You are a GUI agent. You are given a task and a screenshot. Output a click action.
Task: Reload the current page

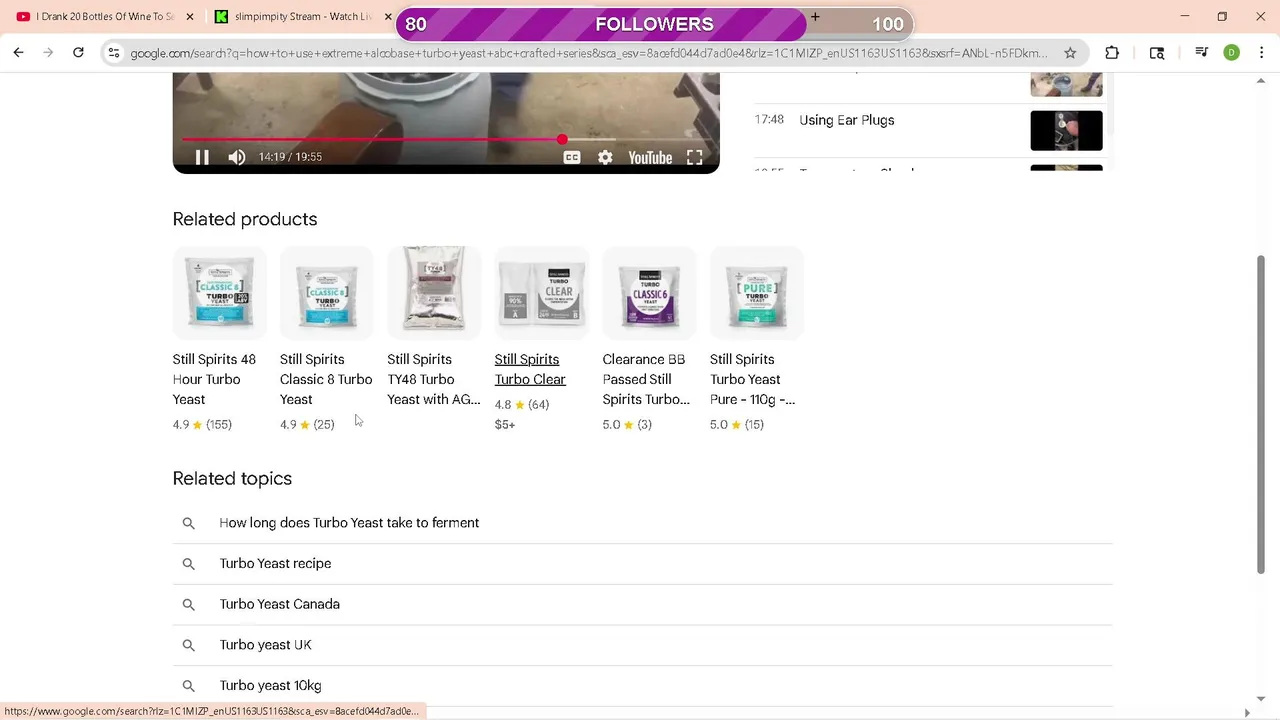click(x=78, y=53)
